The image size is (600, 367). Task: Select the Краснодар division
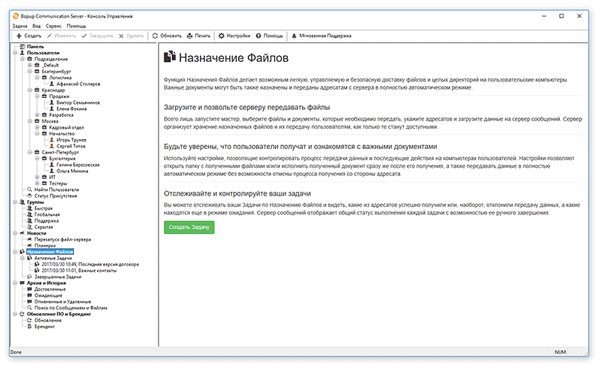point(53,90)
